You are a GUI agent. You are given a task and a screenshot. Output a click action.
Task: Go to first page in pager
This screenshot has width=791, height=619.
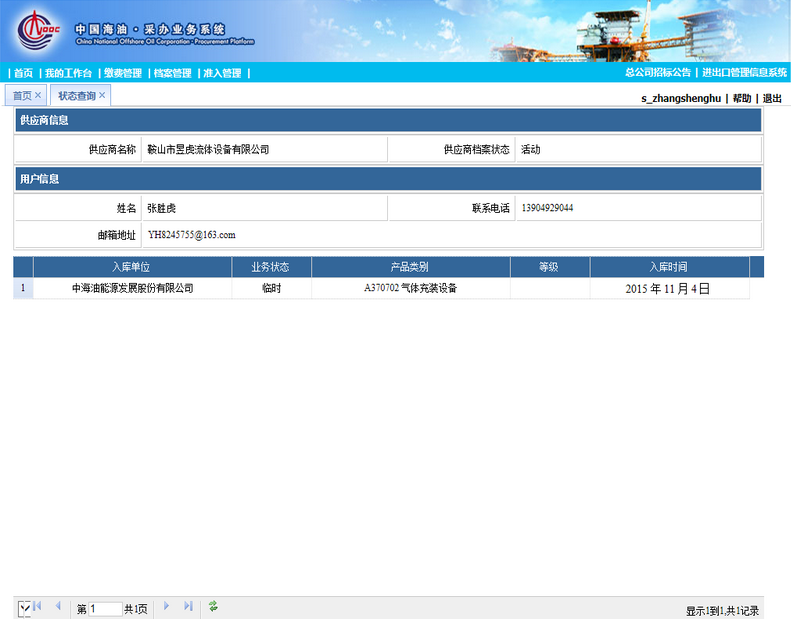pyautogui.click(x=37, y=606)
